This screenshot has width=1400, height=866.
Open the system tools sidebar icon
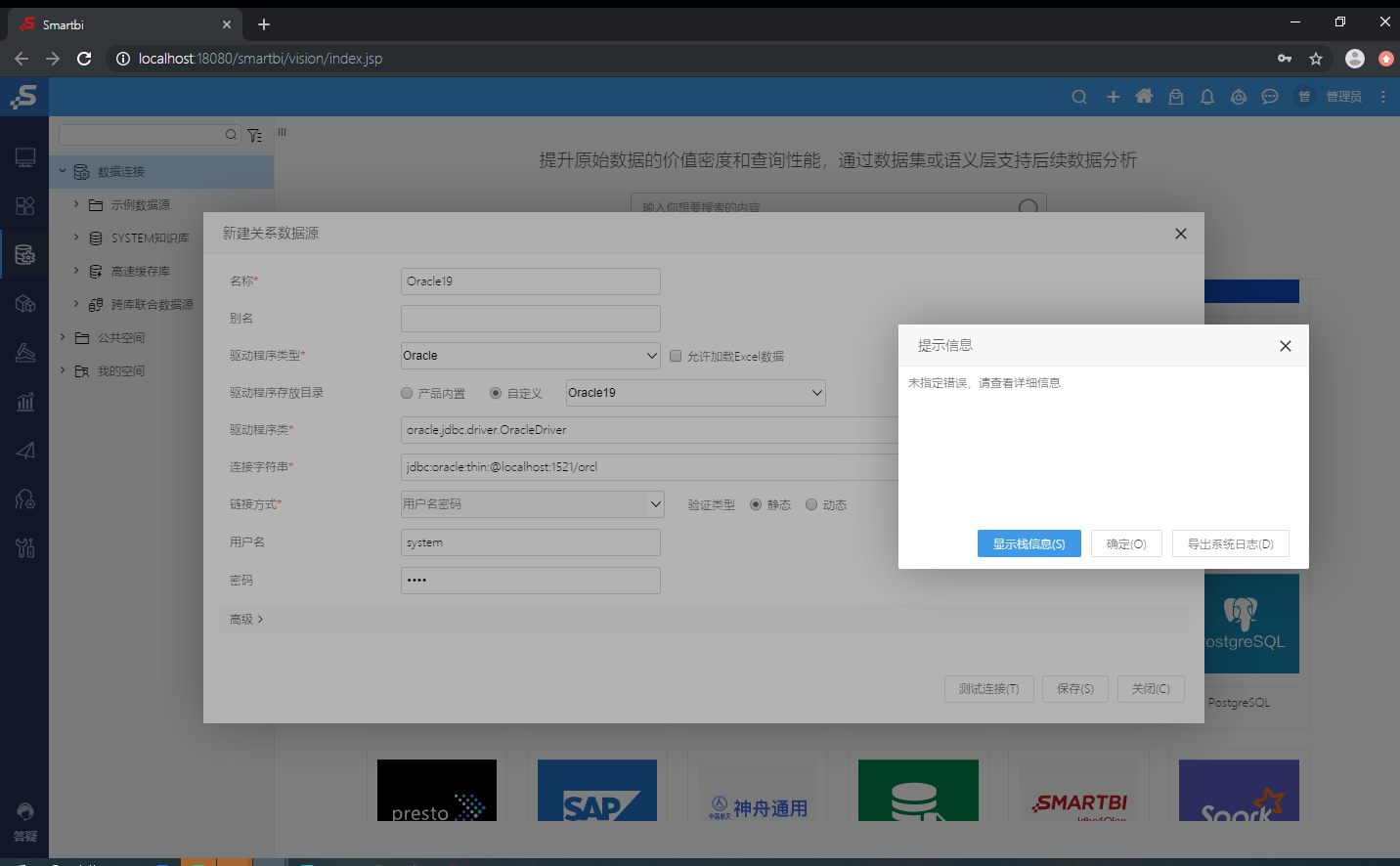tap(25, 547)
